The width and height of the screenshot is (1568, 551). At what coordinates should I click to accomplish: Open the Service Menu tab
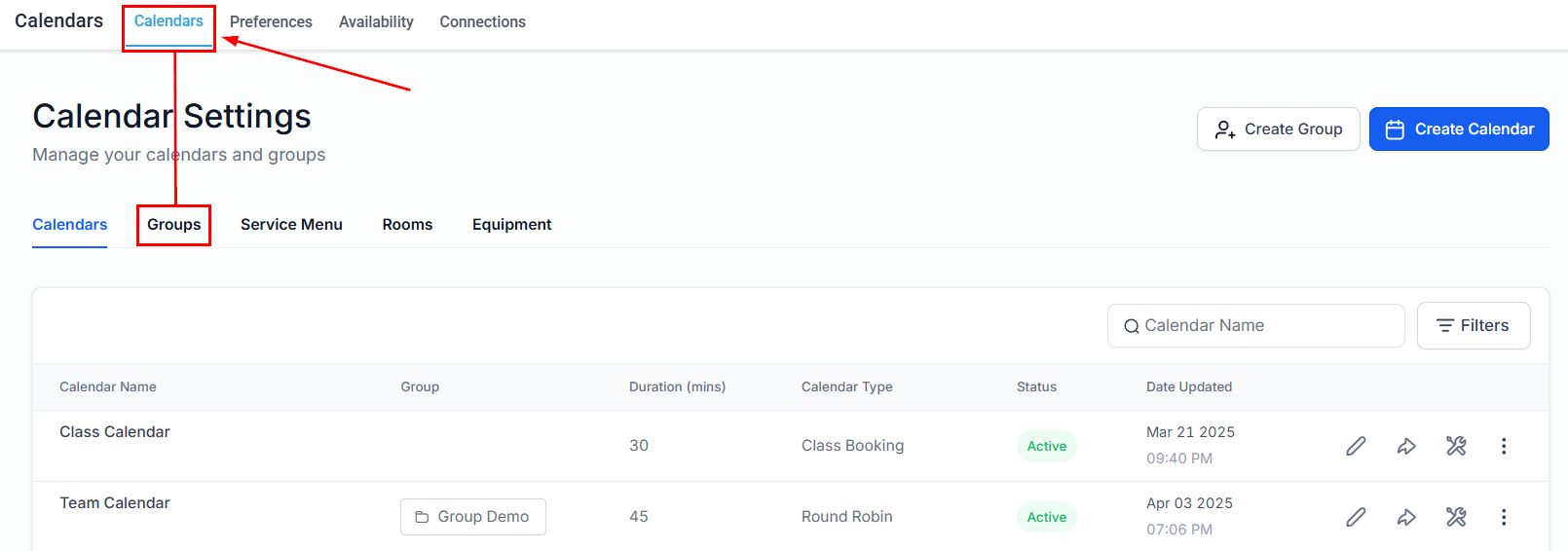[291, 225]
